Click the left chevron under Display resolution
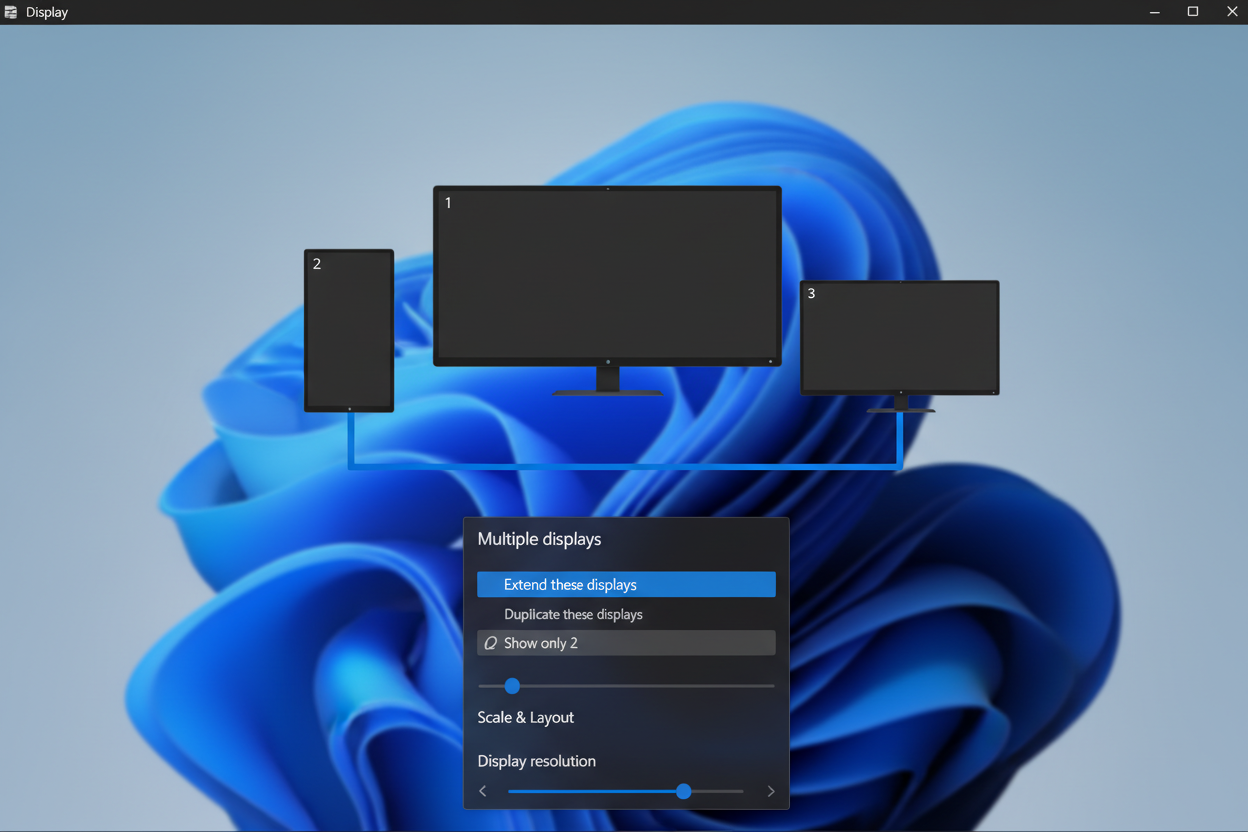Image resolution: width=1248 pixels, height=832 pixels. coord(483,791)
